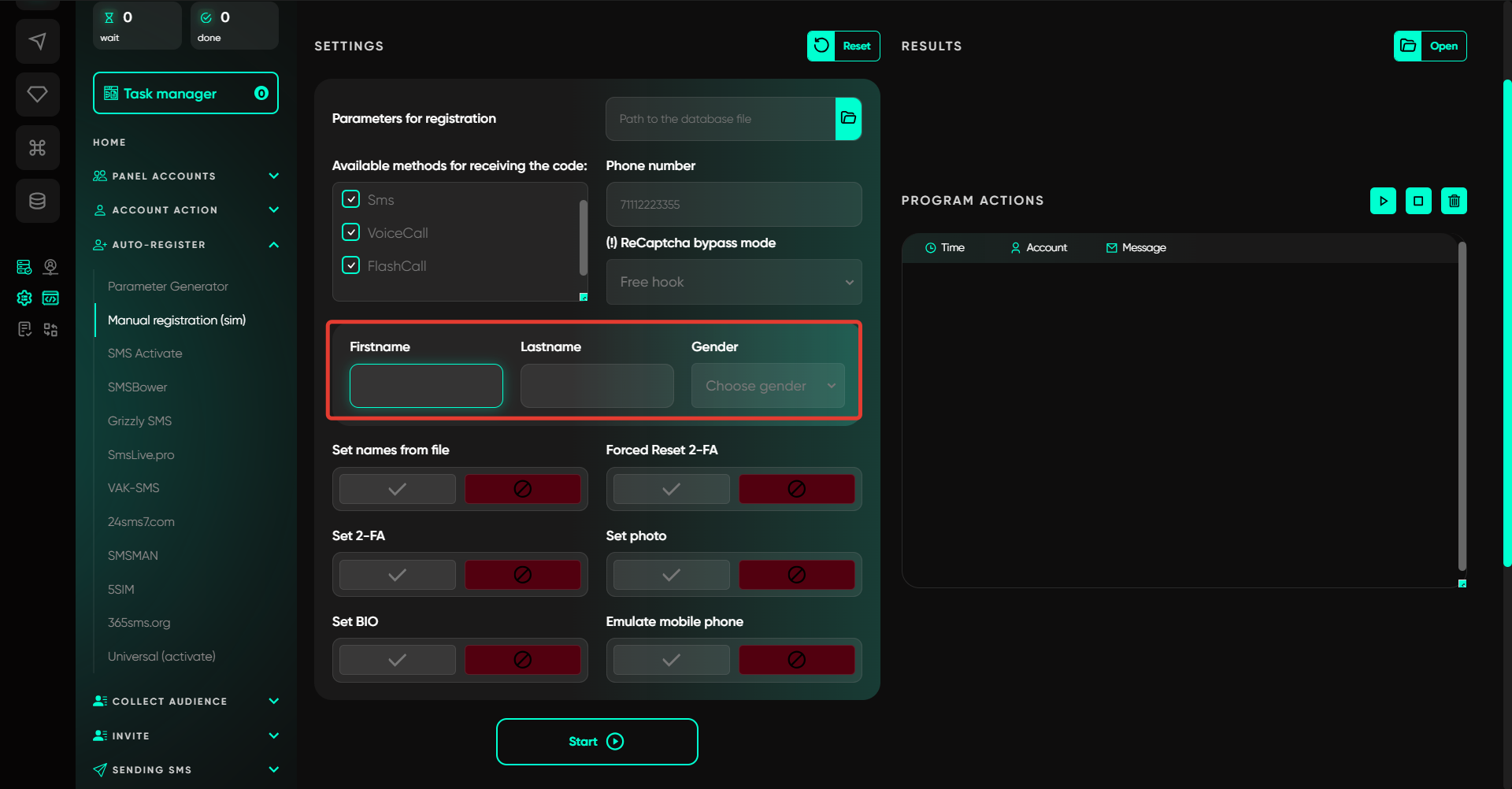Browse for database file with folder icon
This screenshot has width=1512, height=789.
pos(848,119)
